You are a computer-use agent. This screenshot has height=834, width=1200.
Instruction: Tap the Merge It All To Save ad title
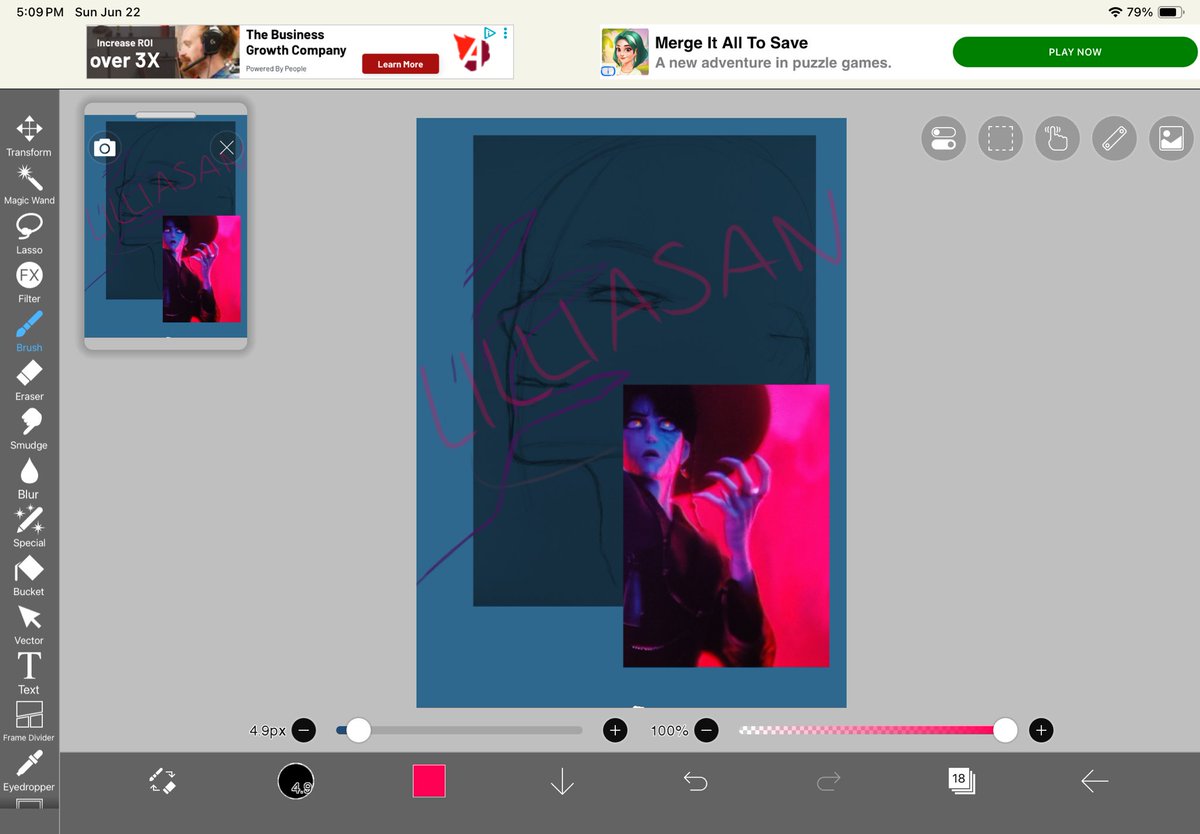click(731, 43)
